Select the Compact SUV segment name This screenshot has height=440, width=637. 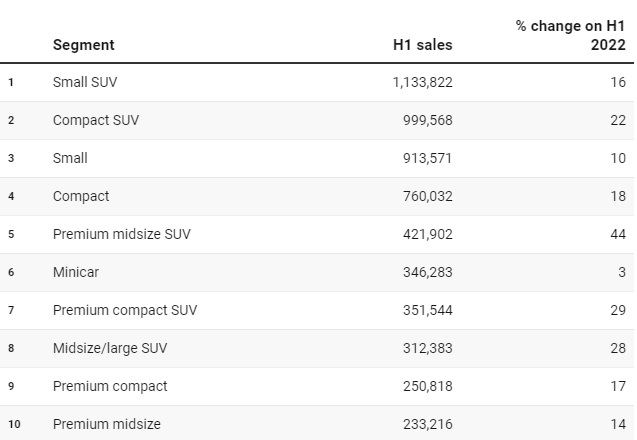click(96, 120)
